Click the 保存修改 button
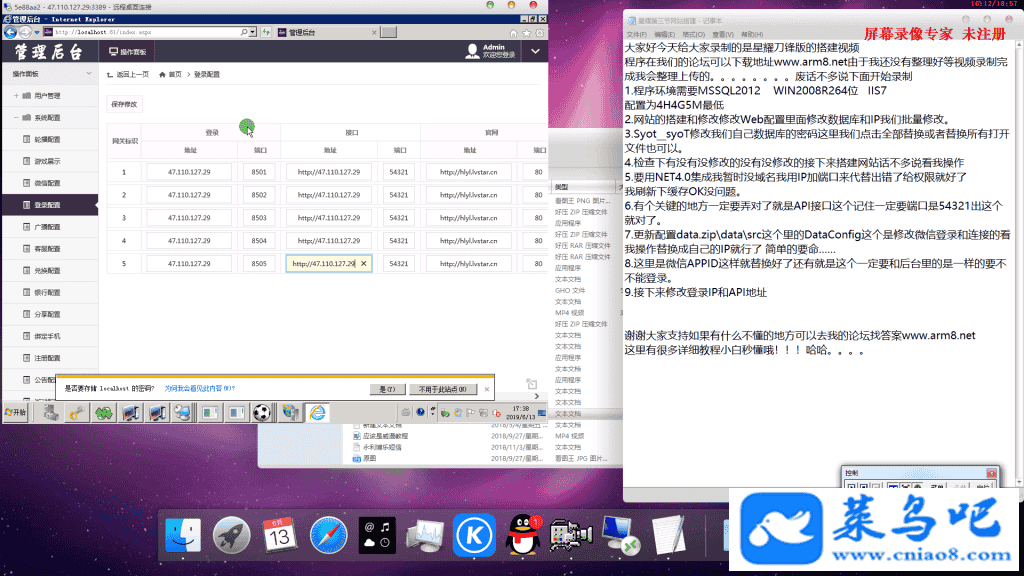This screenshot has height=576, width=1024. pyautogui.click(x=125, y=104)
